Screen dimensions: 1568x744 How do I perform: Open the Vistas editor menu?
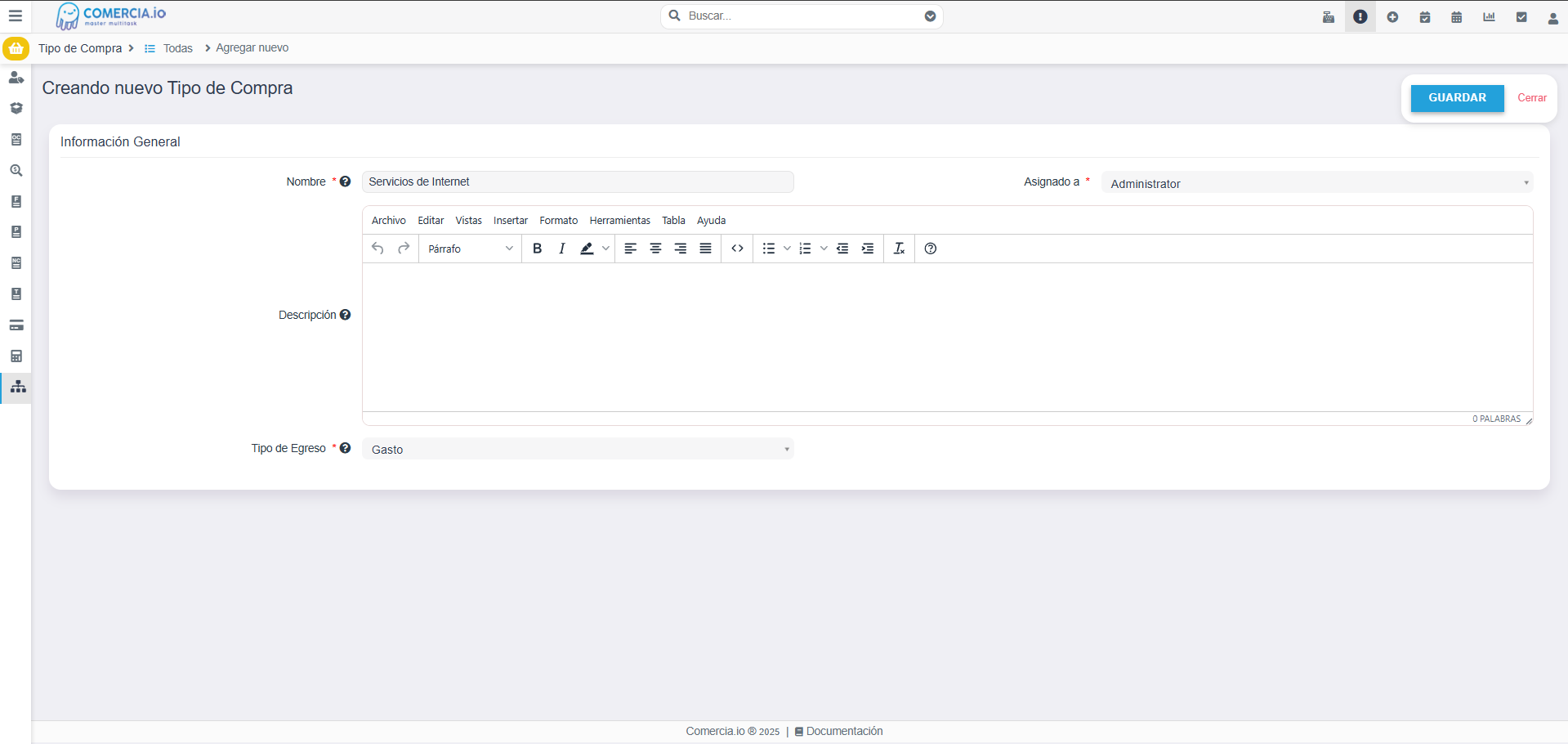tap(469, 221)
